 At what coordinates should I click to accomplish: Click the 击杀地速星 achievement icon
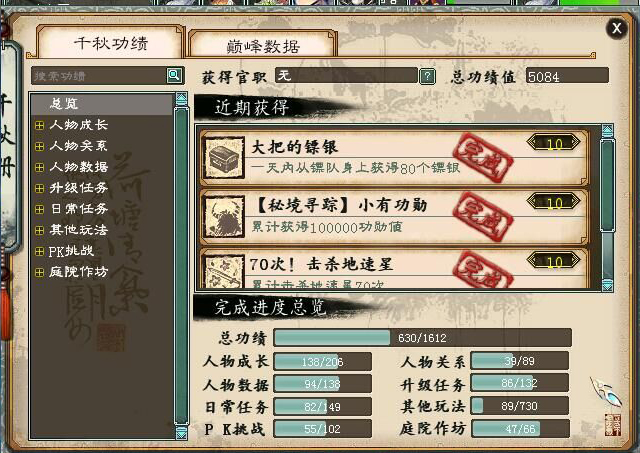[x=224, y=271]
